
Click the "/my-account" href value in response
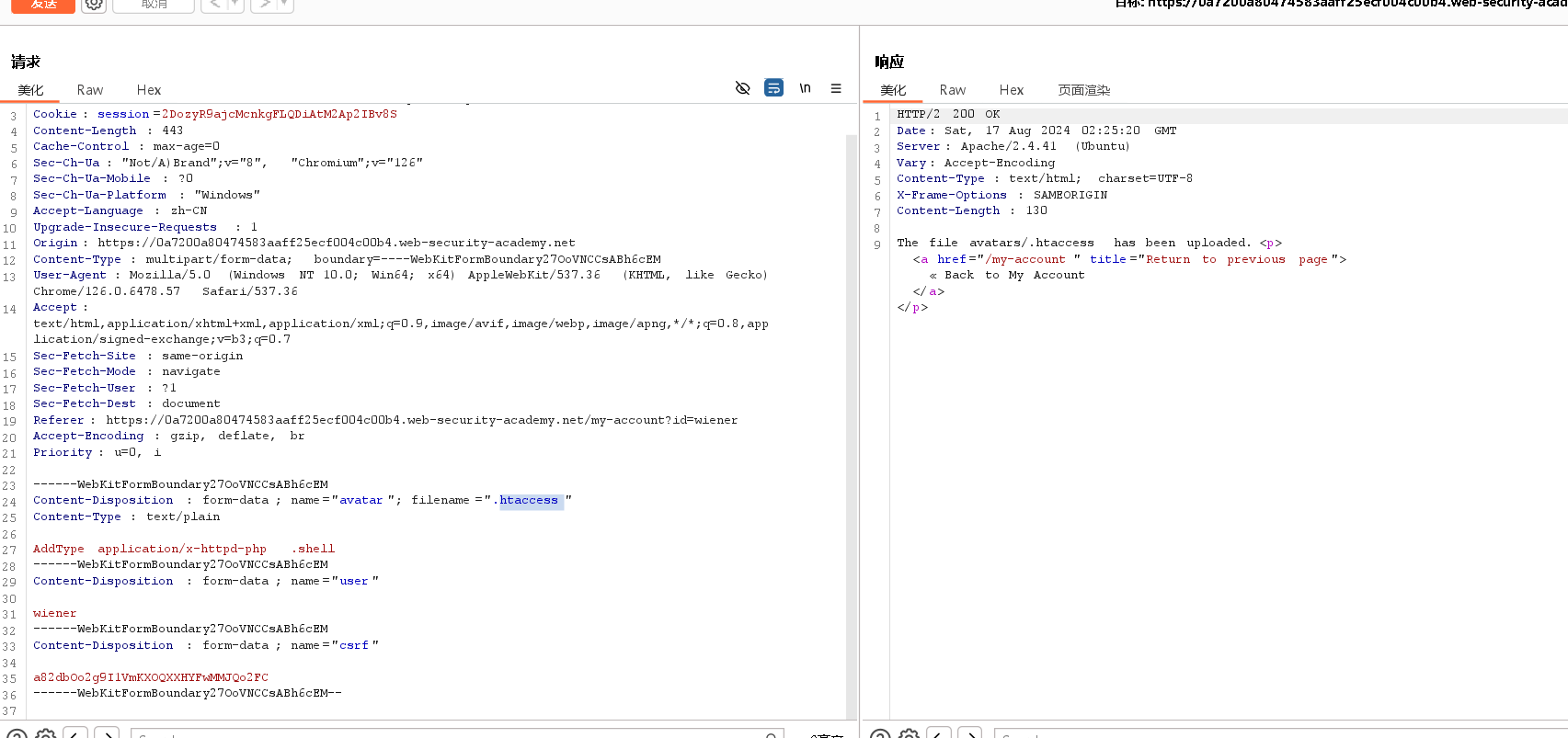point(1025,259)
